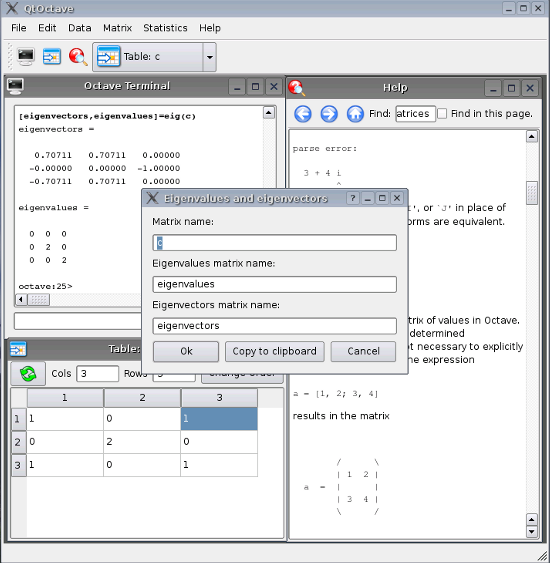Select table row header 1
This screenshot has width=550, height=563.
[18, 419]
